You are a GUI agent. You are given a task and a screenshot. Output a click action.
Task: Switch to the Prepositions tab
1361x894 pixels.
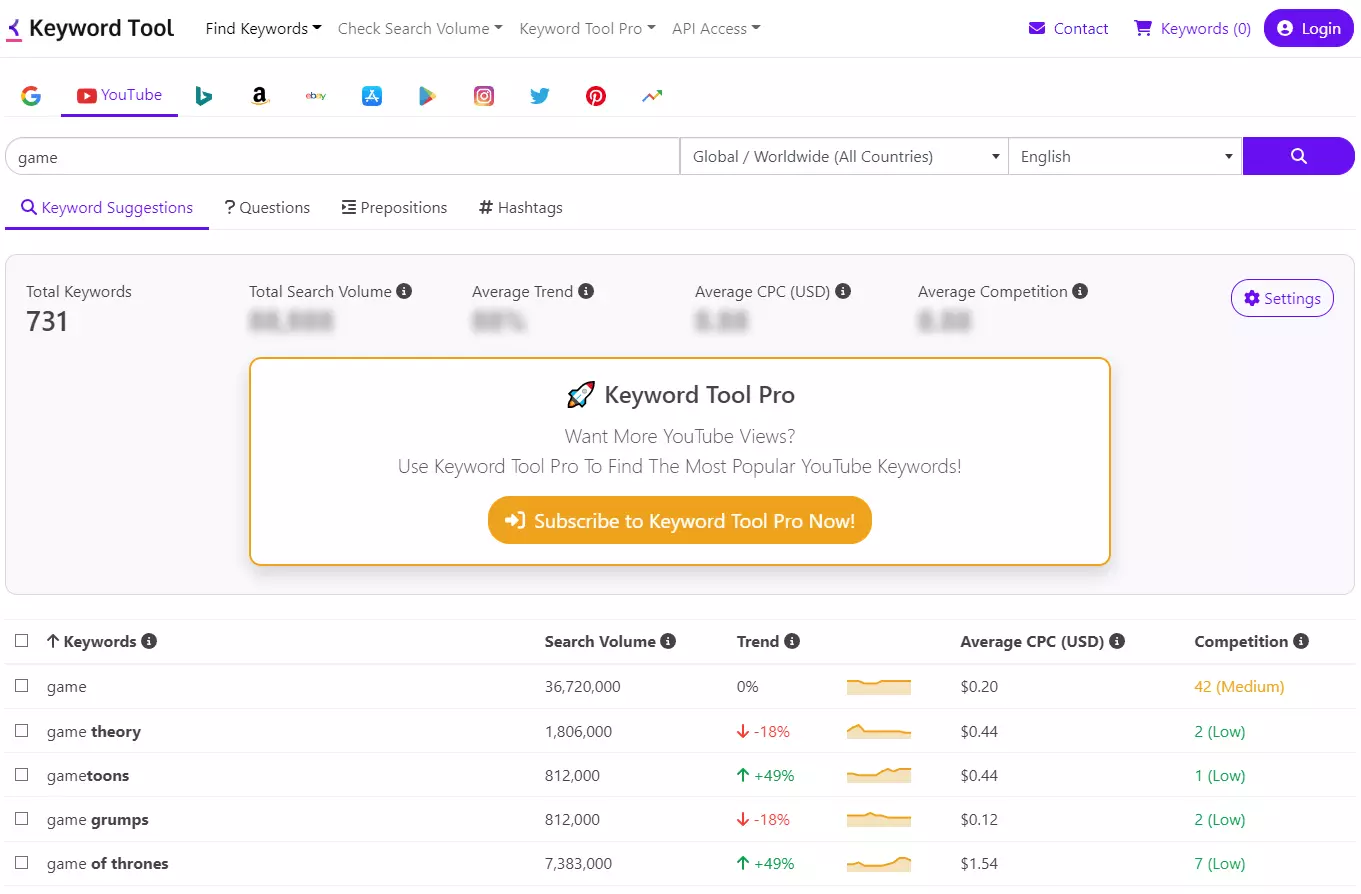pos(394,208)
